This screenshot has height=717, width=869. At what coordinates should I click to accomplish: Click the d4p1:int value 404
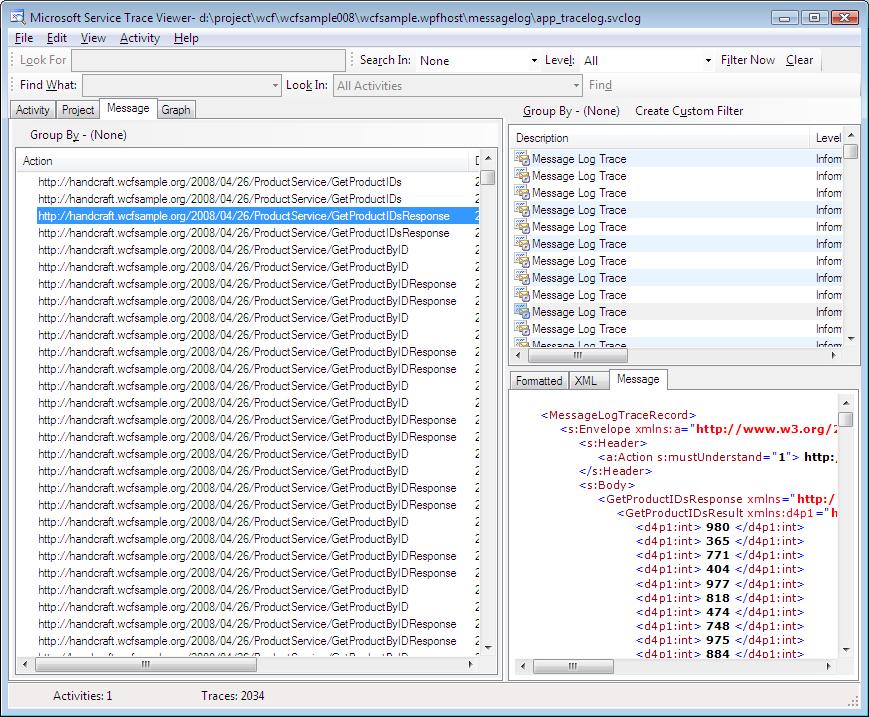[x=718, y=569]
